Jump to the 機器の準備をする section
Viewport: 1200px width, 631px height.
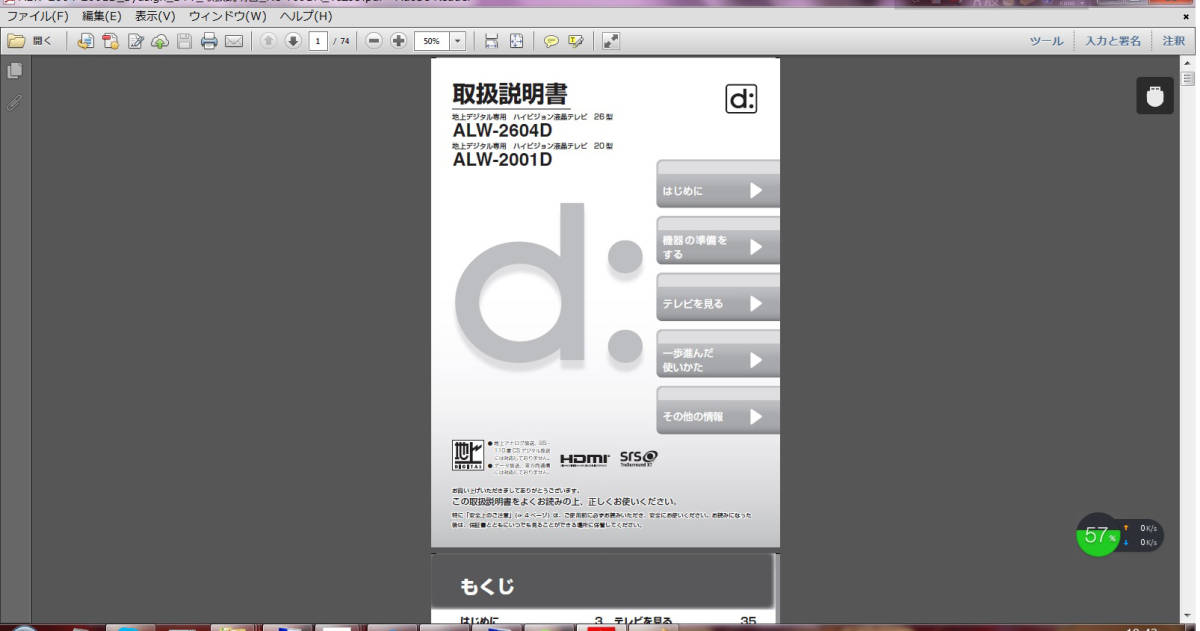pos(717,240)
